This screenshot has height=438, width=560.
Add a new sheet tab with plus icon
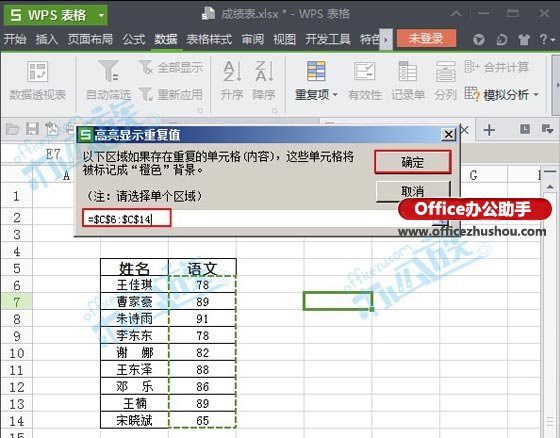point(489,130)
